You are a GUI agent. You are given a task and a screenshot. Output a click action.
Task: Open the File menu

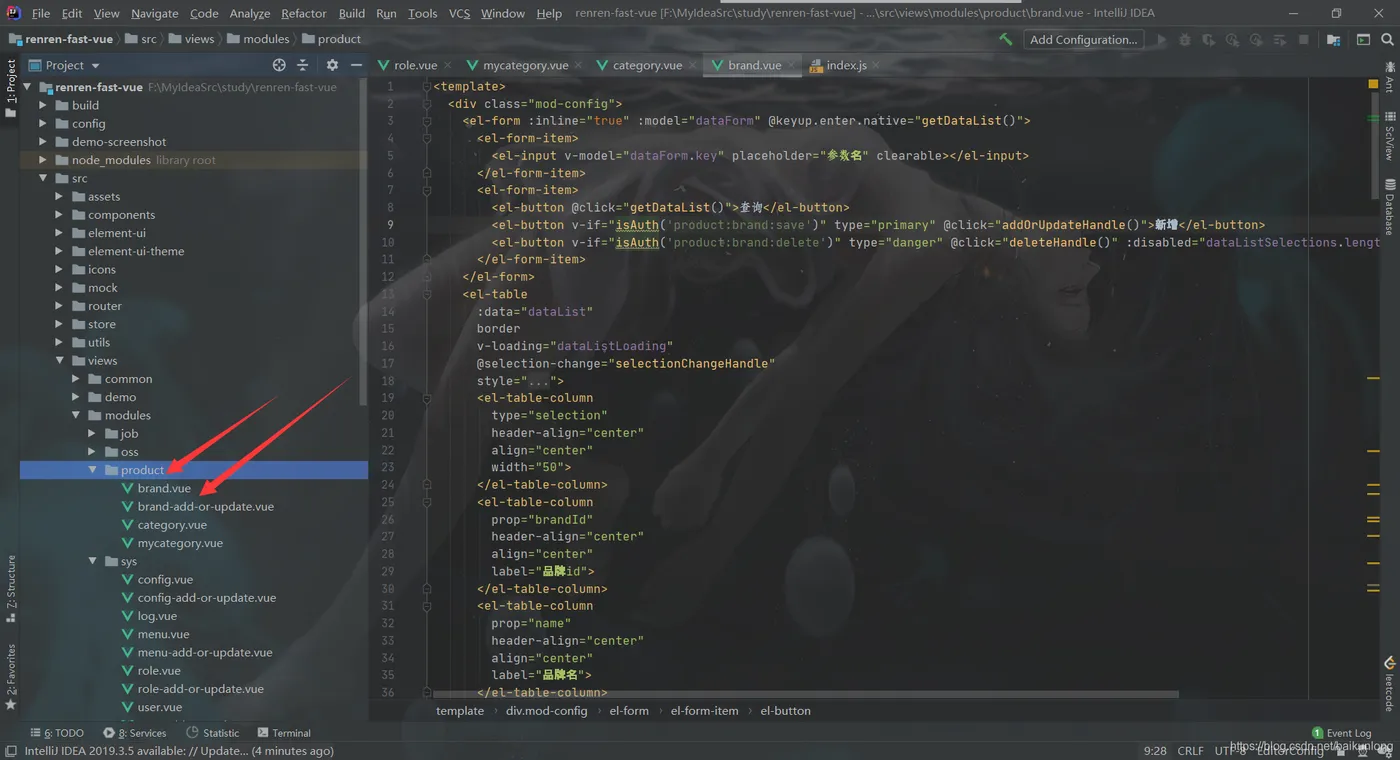tap(41, 13)
